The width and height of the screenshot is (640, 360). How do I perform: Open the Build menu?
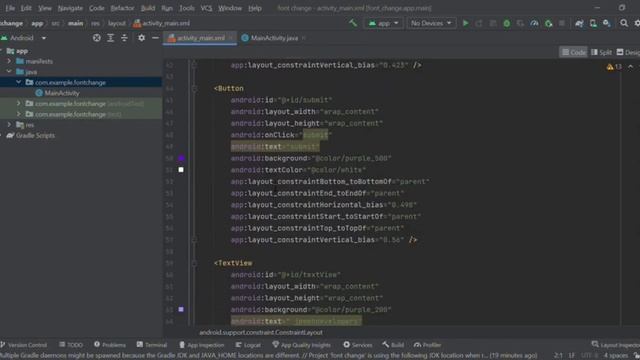coord(148,8)
